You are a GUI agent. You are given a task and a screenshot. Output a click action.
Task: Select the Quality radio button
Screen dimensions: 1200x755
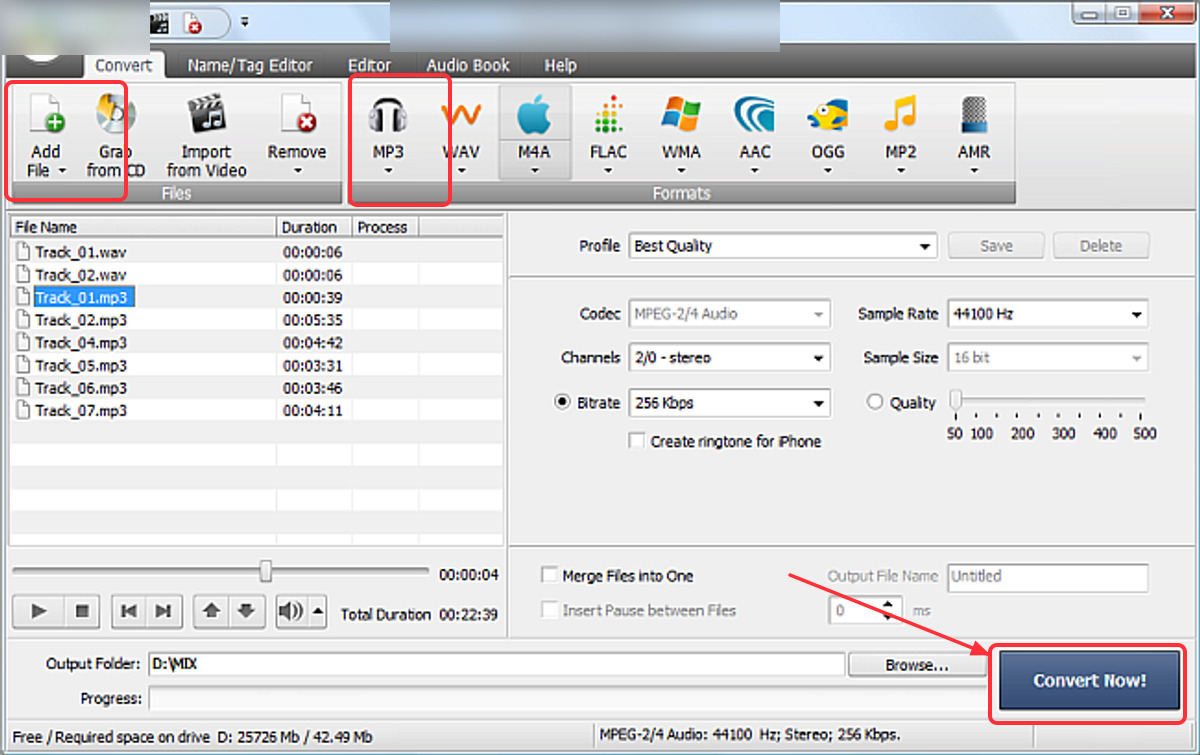(x=875, y=403)
